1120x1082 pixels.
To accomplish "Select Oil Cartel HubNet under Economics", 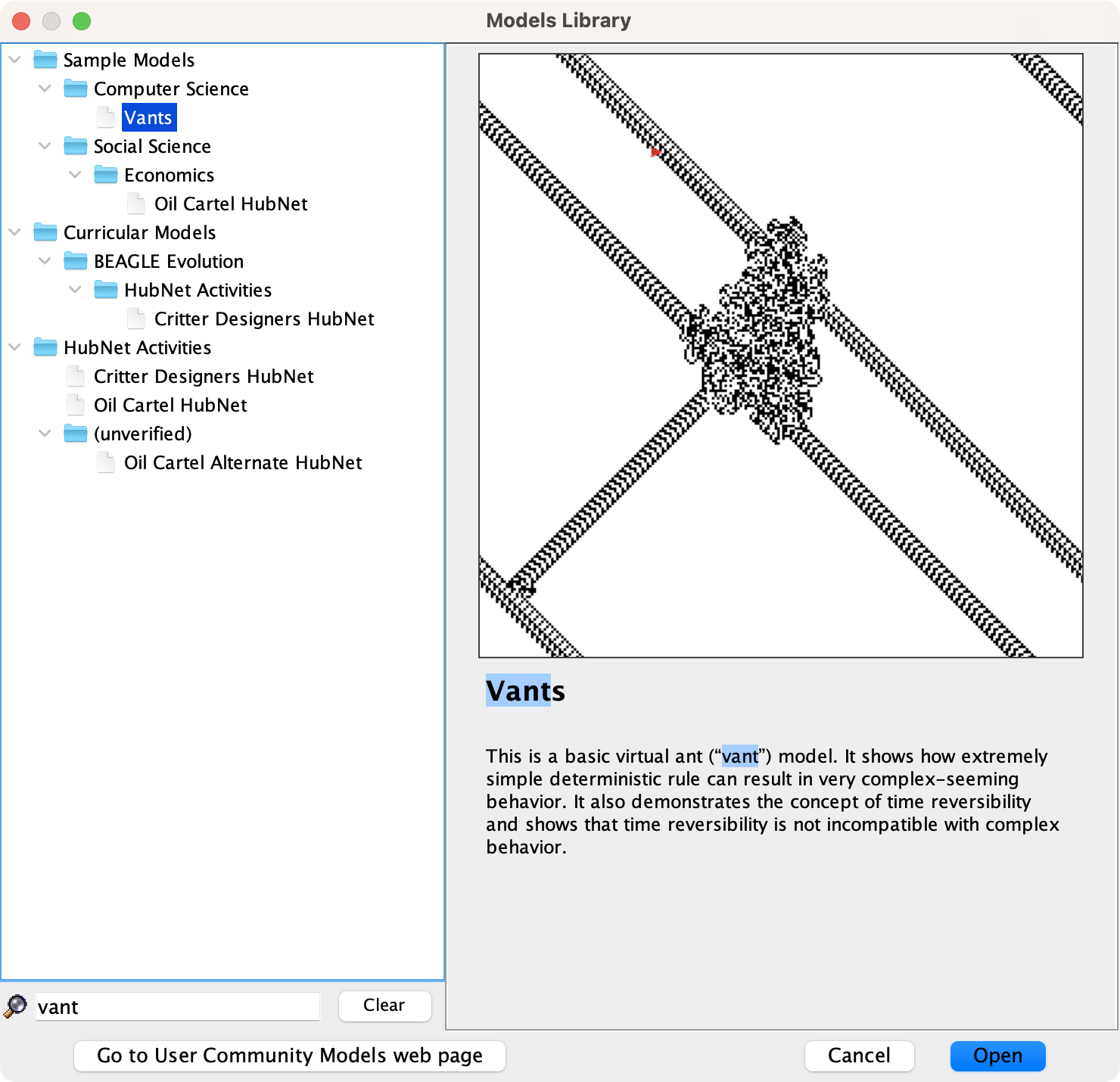I will (230, 204).
